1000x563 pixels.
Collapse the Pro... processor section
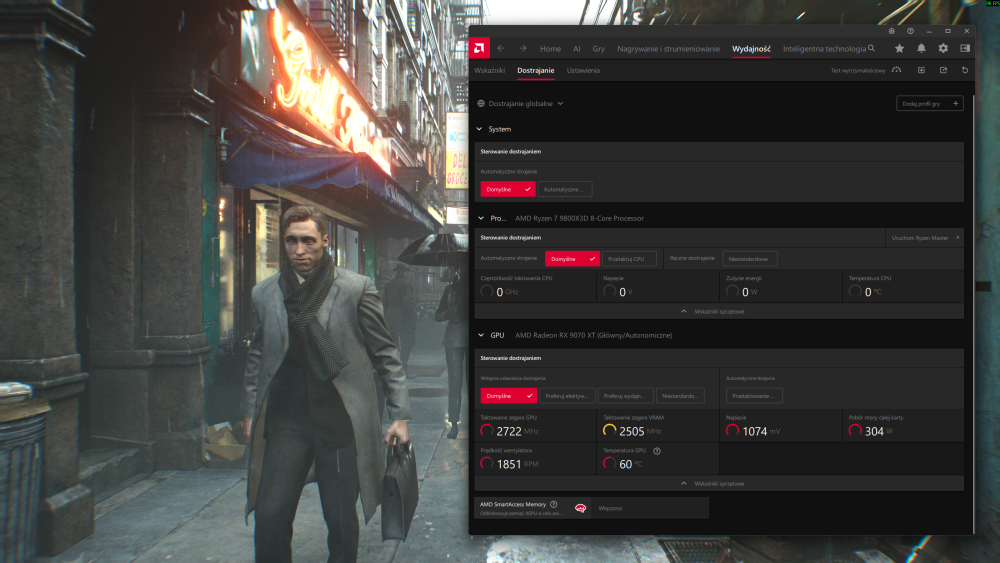[x=481, y=218]
